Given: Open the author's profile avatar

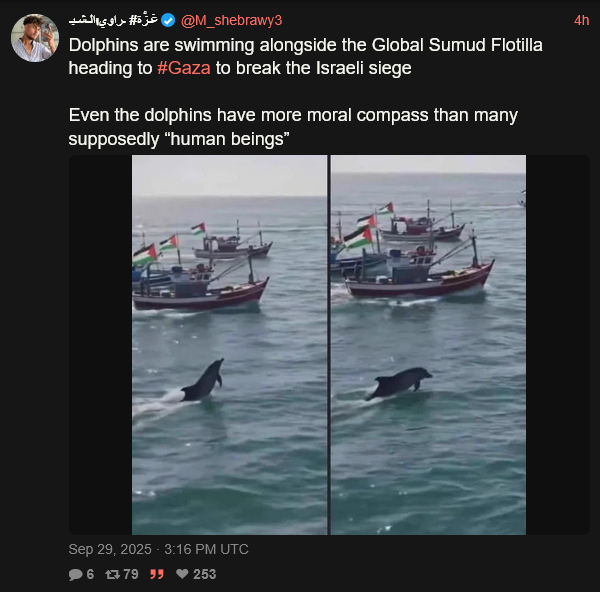Looking at the screenshot, I should (x=35, y=38).
